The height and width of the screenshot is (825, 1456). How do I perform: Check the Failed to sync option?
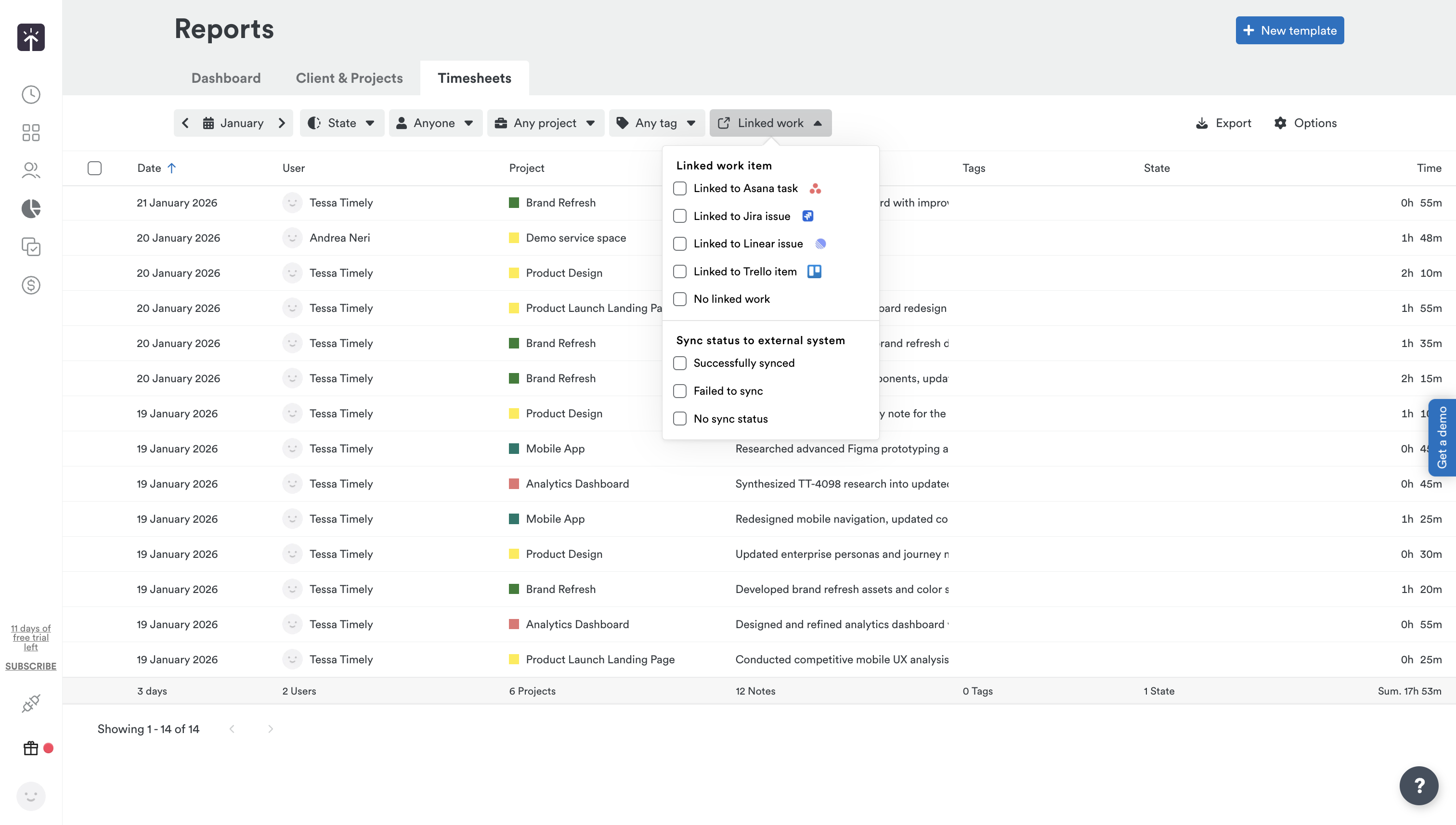(679, 390)
